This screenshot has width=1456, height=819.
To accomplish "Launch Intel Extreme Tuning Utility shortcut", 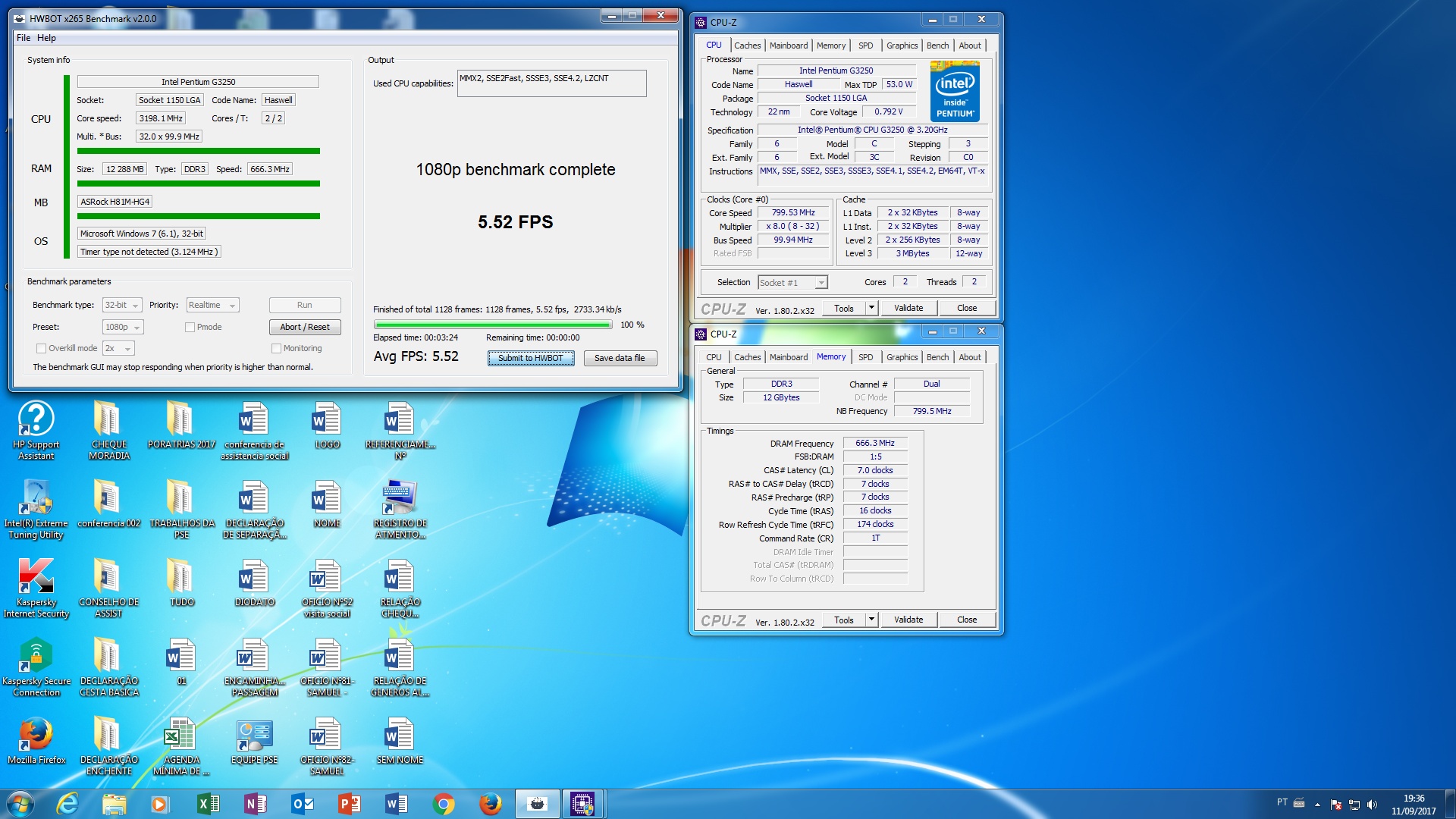I will (x=36, y=510).
